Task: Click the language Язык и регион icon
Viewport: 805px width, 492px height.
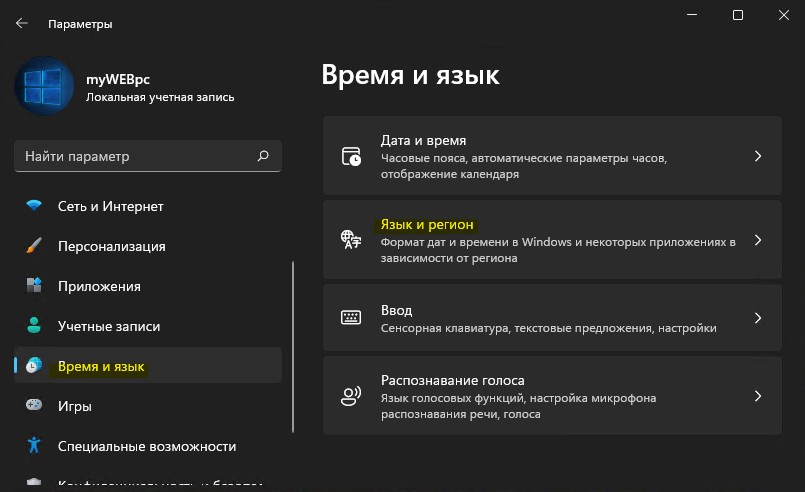Action: point(351,239)
